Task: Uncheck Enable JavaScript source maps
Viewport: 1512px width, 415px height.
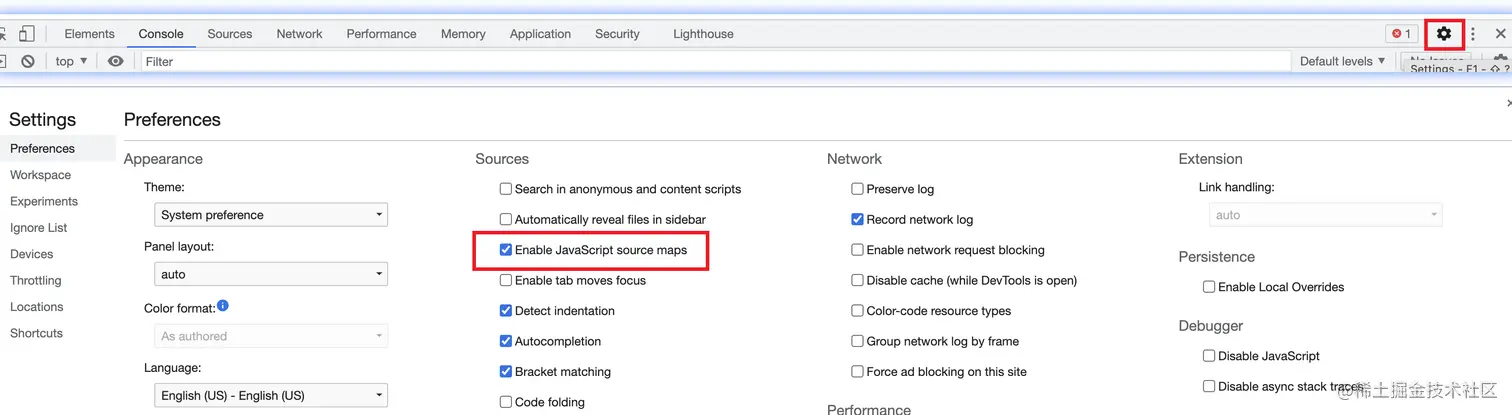Action: pyautogui.click(x=506, y=250)
